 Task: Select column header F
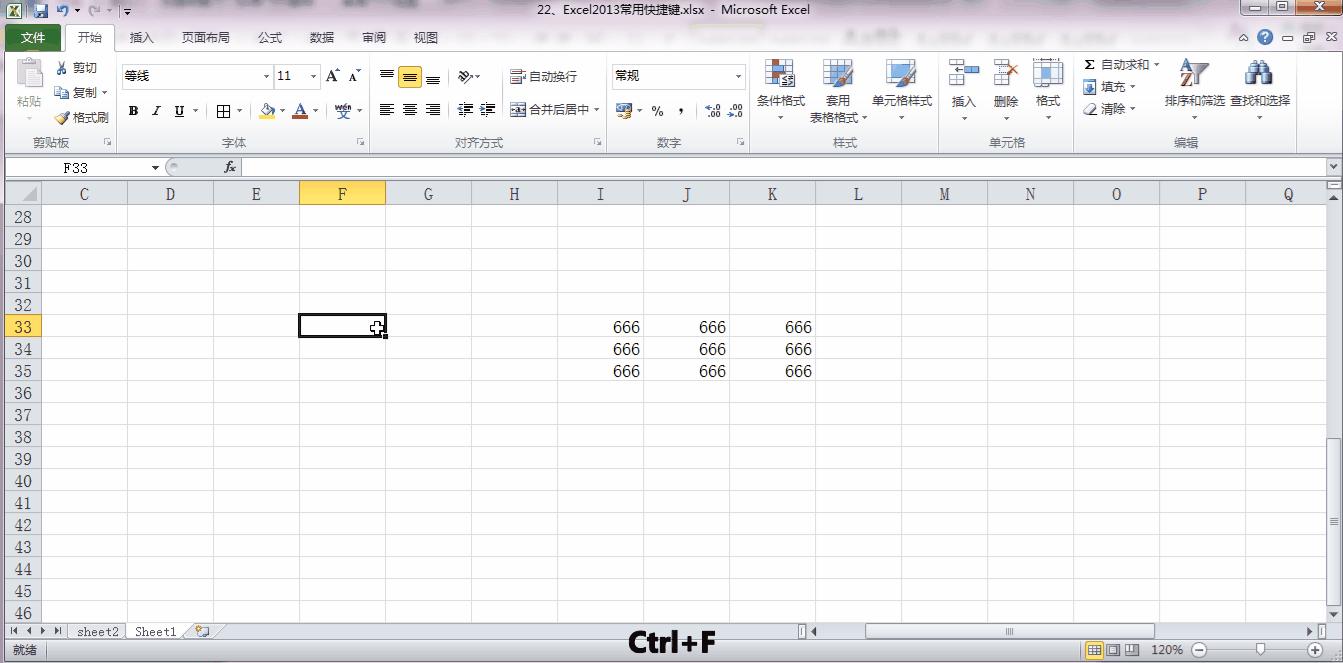coord(342,194)
